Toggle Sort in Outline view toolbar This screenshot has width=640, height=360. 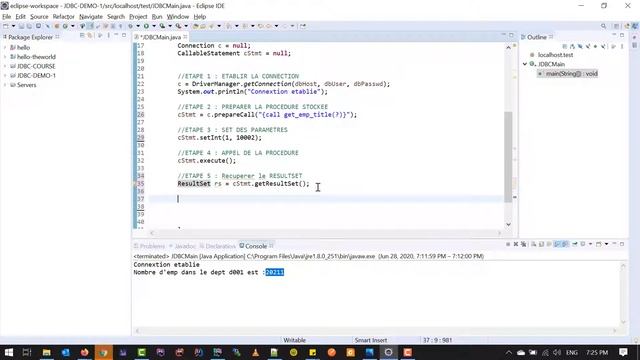(572, 47)
